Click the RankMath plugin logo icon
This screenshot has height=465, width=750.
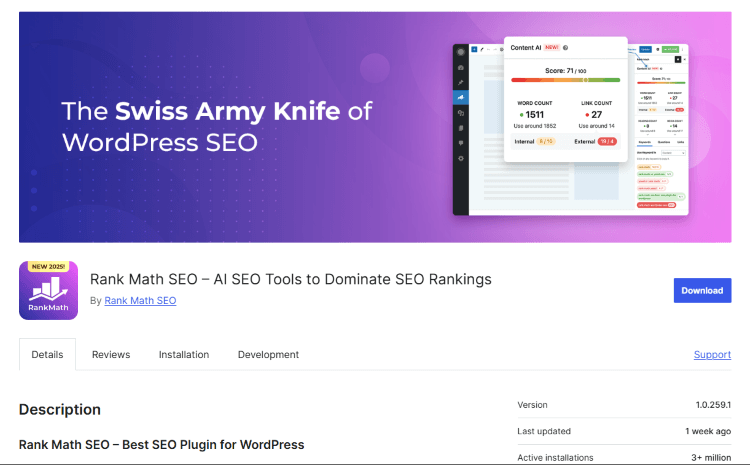(48, 290)
